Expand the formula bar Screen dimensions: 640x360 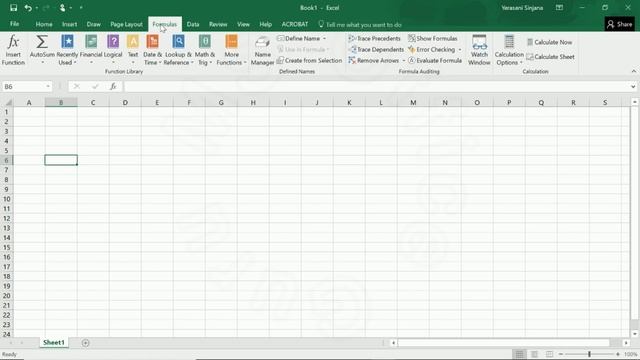[633, 87]
